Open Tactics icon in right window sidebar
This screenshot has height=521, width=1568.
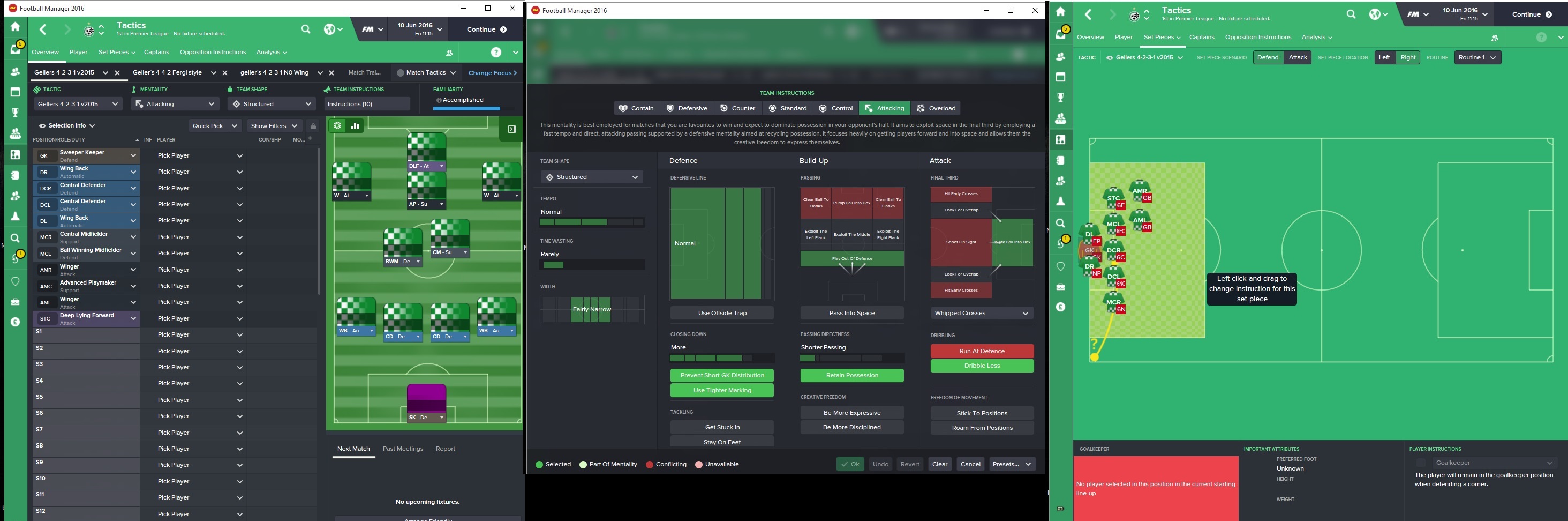pyautogui.click(x=1060, y=139)
